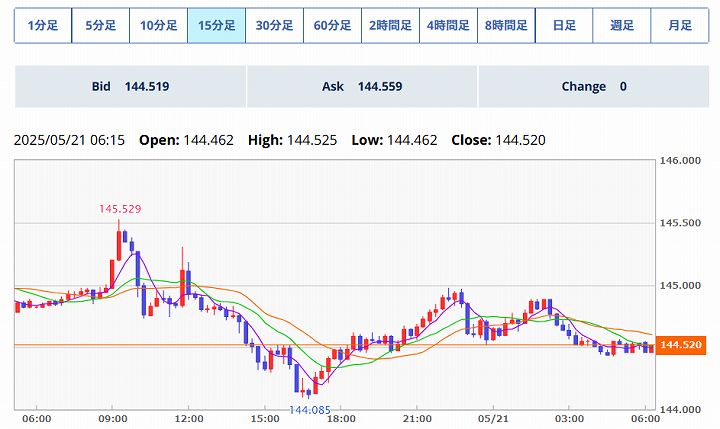Click the Bid 144.519 panel
Screen dimensions: 720x429
coord(130,86)
